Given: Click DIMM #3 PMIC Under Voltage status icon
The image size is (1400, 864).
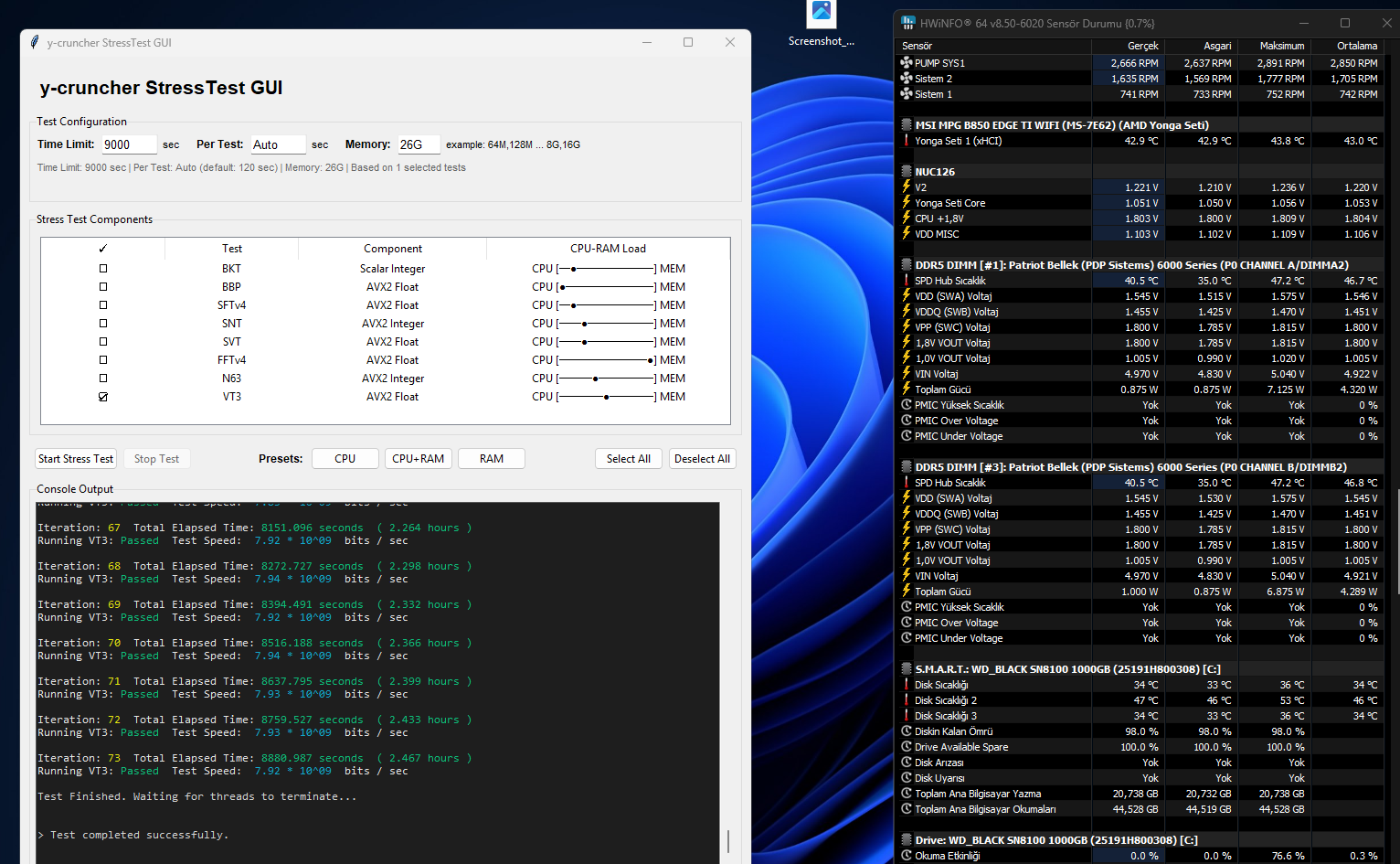Looking at the screenshot, I should click(907, 638).
